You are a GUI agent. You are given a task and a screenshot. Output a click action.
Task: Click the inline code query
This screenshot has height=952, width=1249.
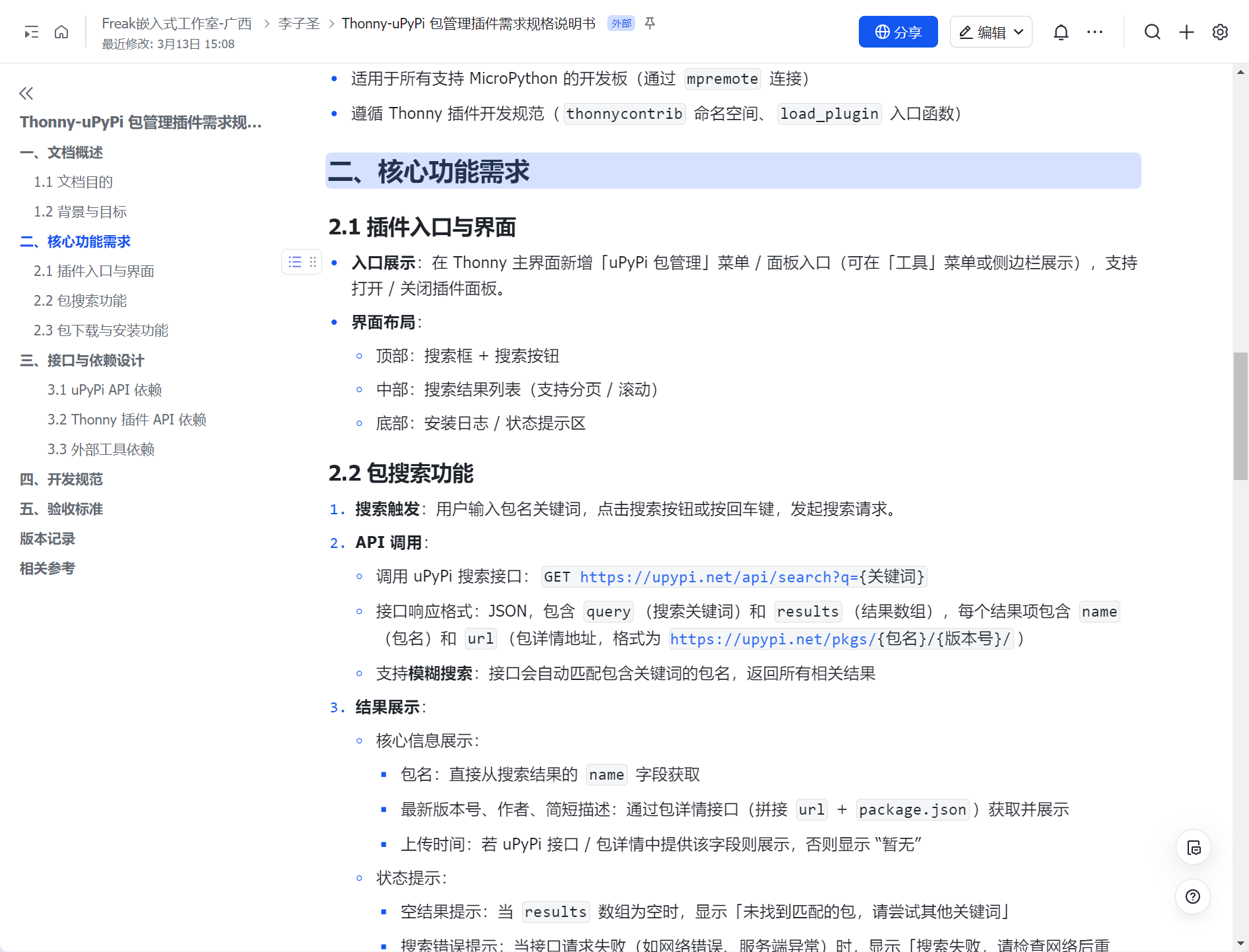(609, 612)
